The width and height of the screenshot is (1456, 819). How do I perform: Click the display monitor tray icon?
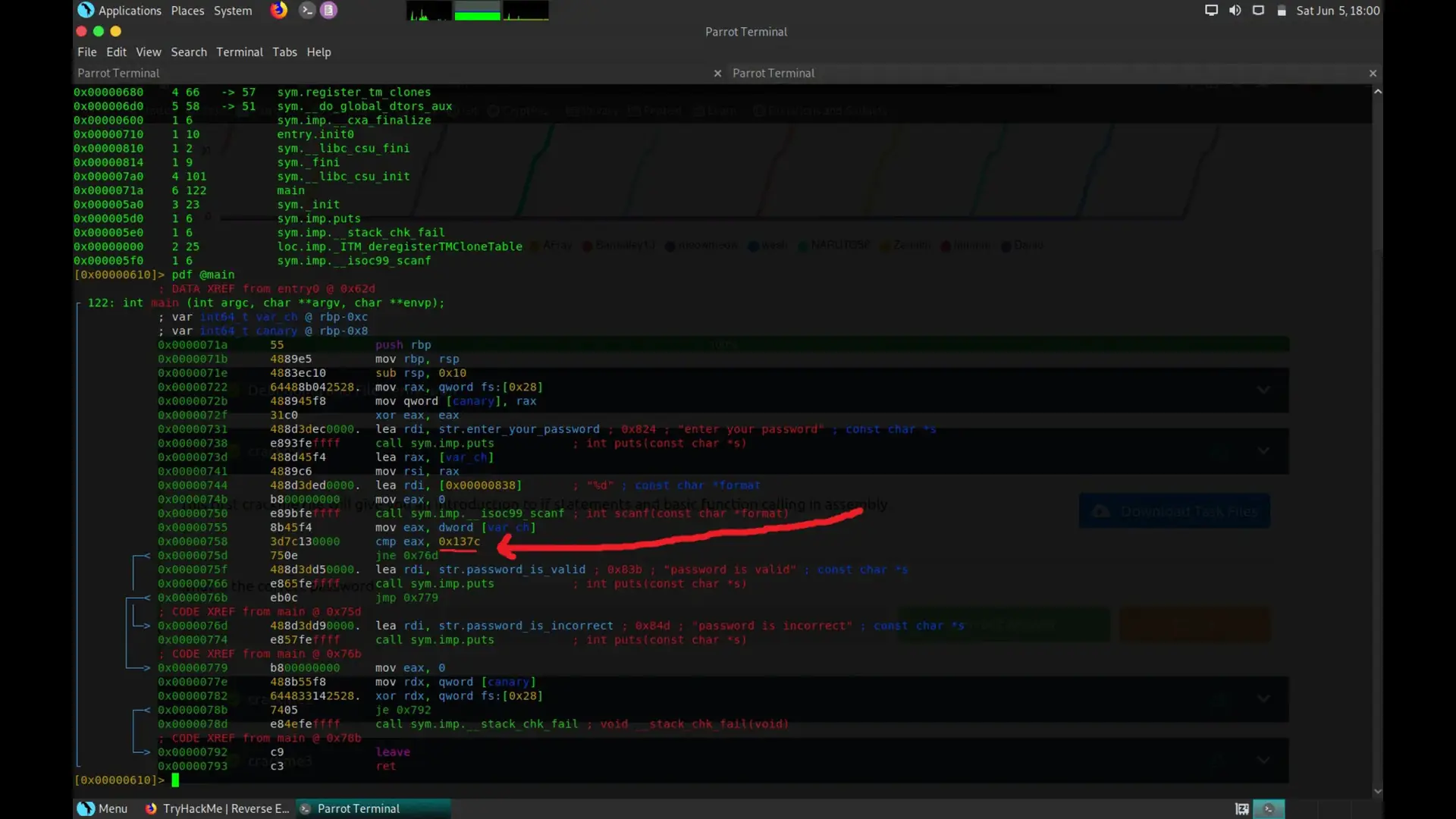coord(1211,11)
